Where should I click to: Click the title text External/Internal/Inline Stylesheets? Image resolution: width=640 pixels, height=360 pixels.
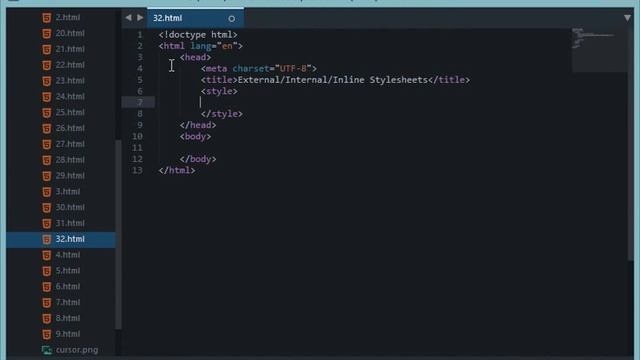(332, 80)
